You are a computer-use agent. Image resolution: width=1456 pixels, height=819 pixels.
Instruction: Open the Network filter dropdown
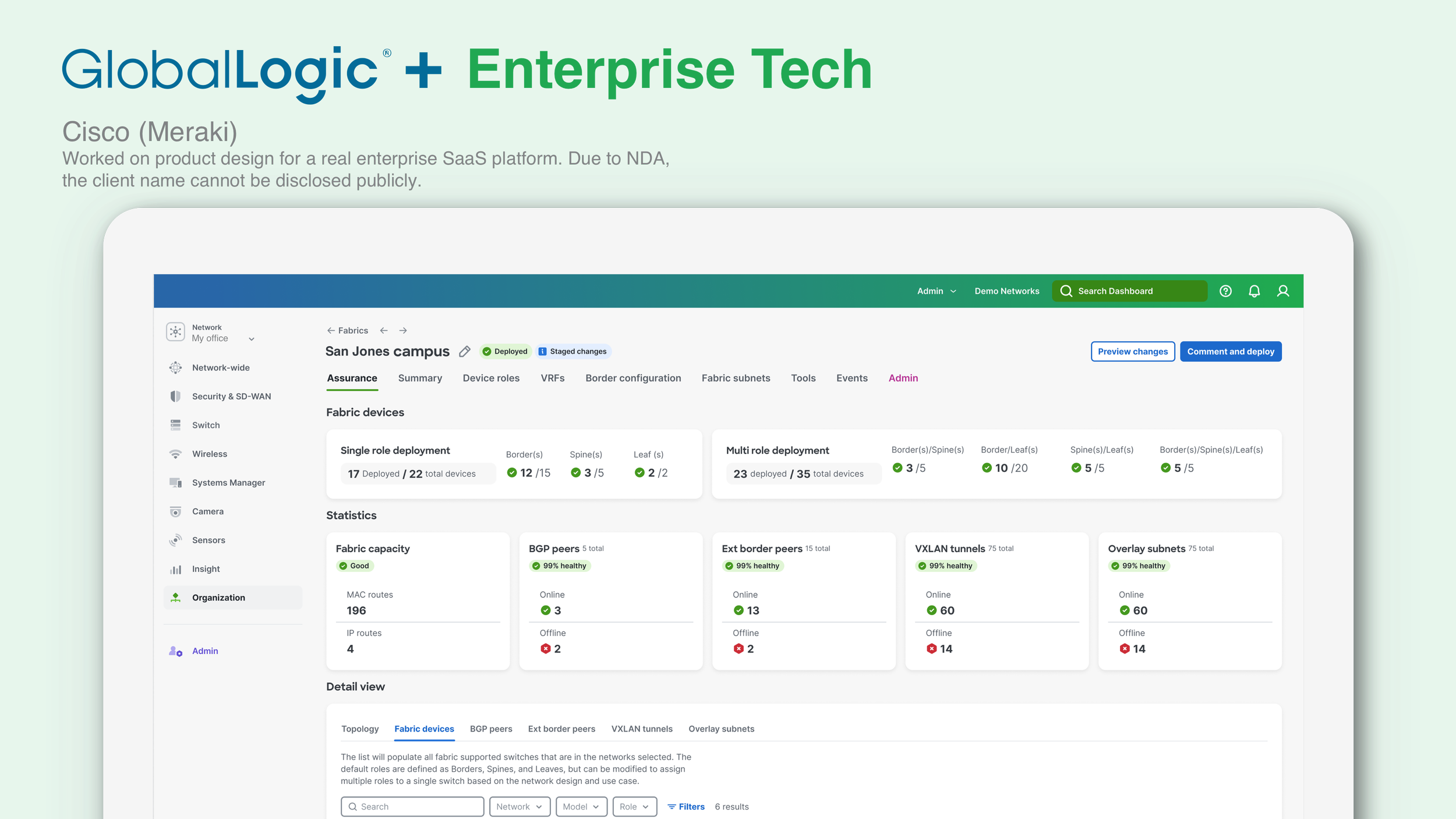pyautogui.click(x=519, y=806)
